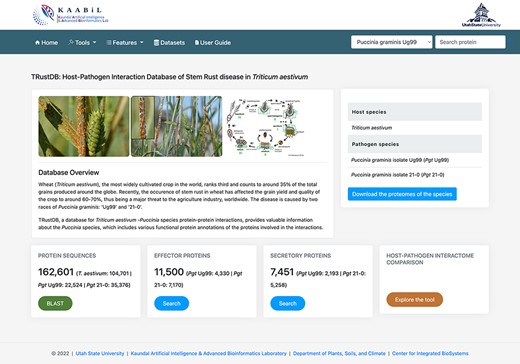The image size is (520, 364).
Task: Click the Search protein input field
Action: coord(470,42)
